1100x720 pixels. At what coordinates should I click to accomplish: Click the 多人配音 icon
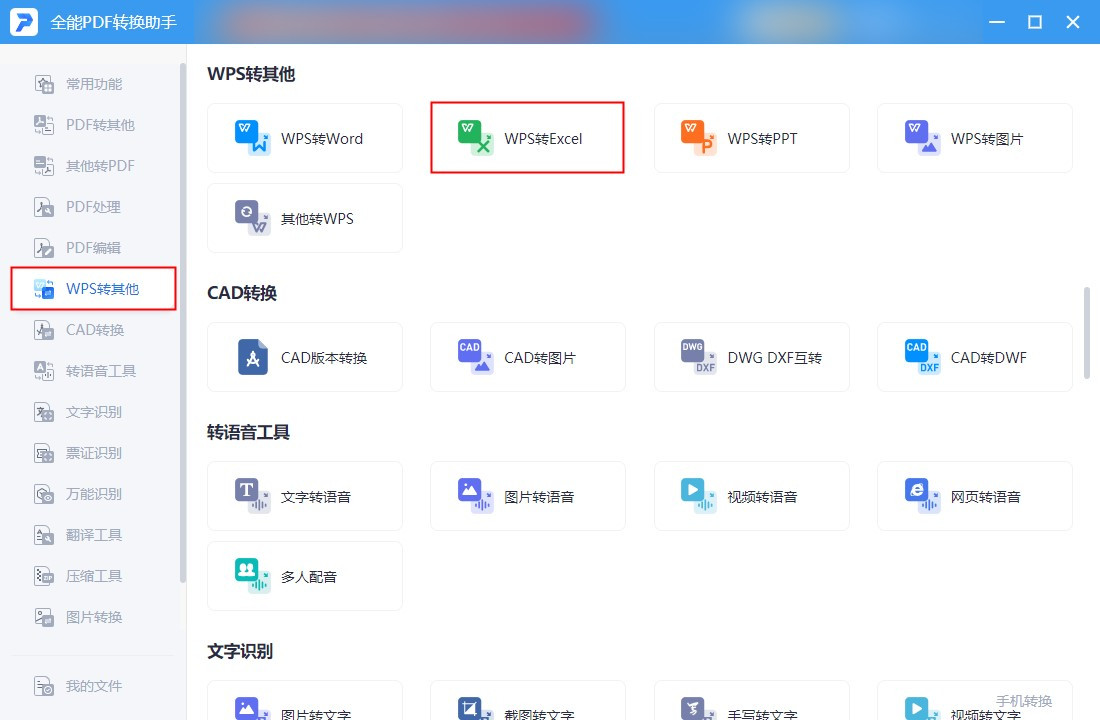coord(253,576)
